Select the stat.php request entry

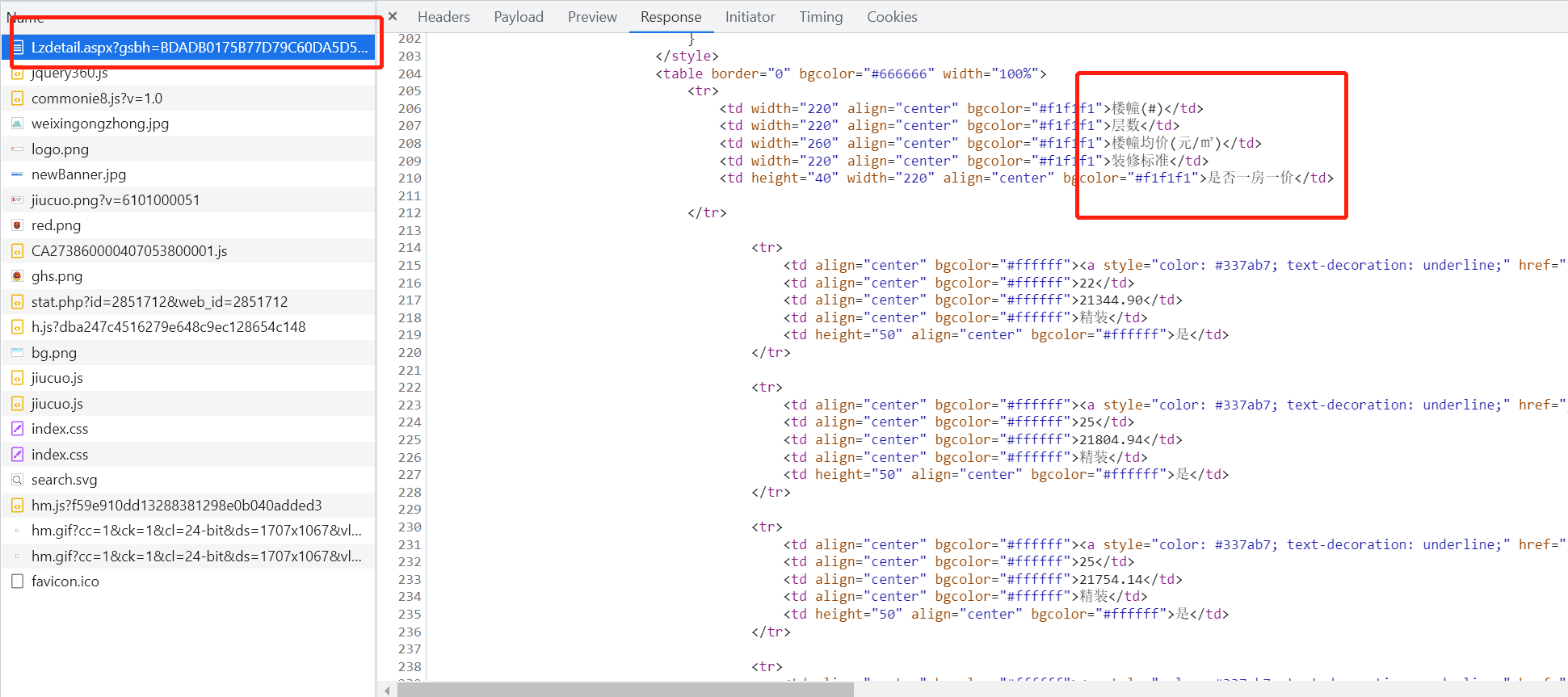click(x=159, y=302)
